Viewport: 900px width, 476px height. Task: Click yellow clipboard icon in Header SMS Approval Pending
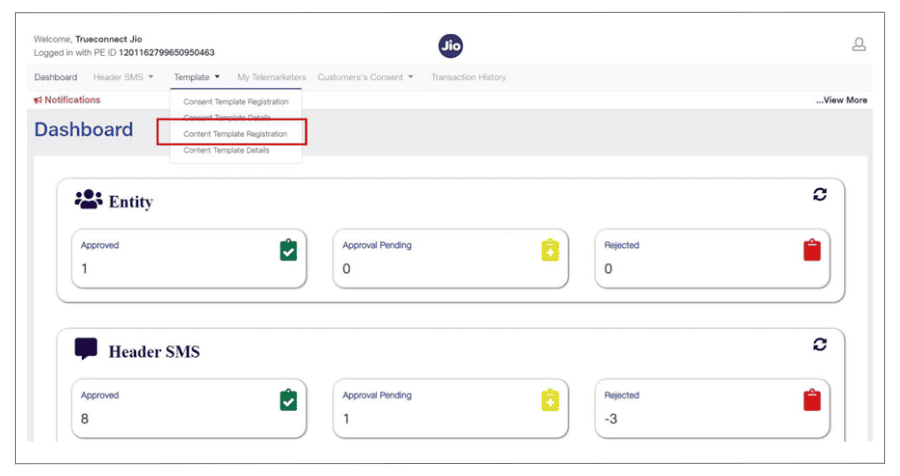pyautogui.click(x=550, y=400)
